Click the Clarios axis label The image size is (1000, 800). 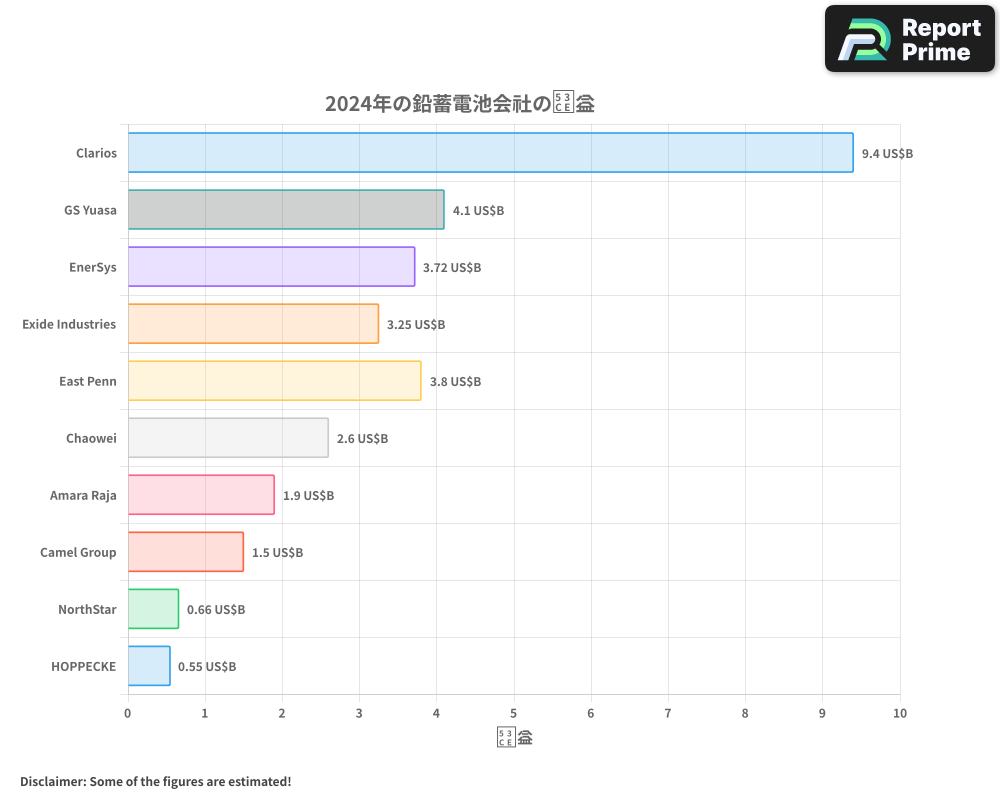point(96,153)
